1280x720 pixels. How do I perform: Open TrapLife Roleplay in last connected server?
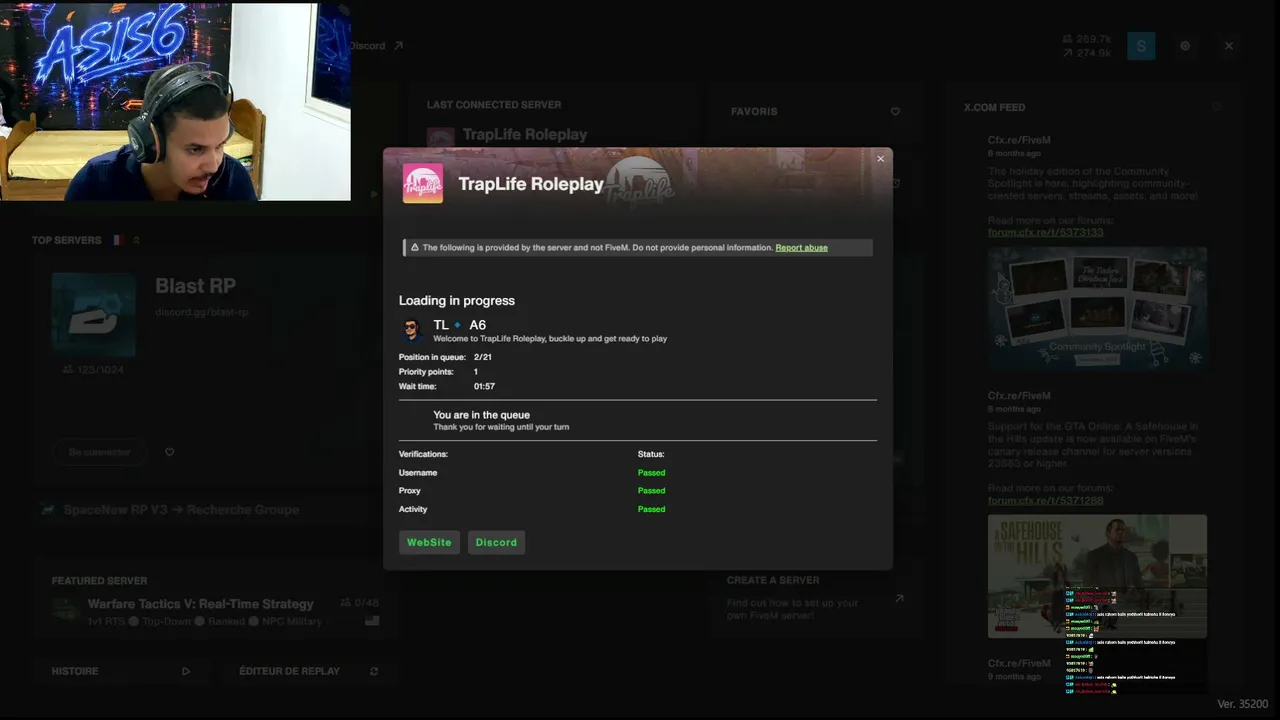[524, 135]
